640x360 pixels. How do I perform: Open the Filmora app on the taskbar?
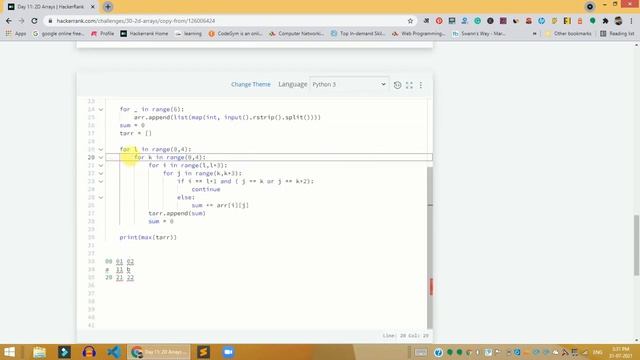click(64, 352)
